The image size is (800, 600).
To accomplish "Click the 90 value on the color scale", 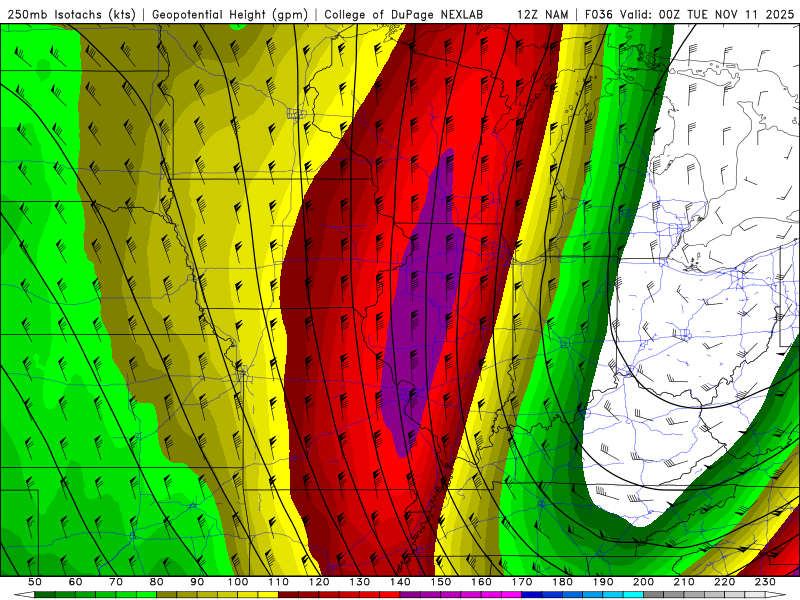I will (197, 582).
